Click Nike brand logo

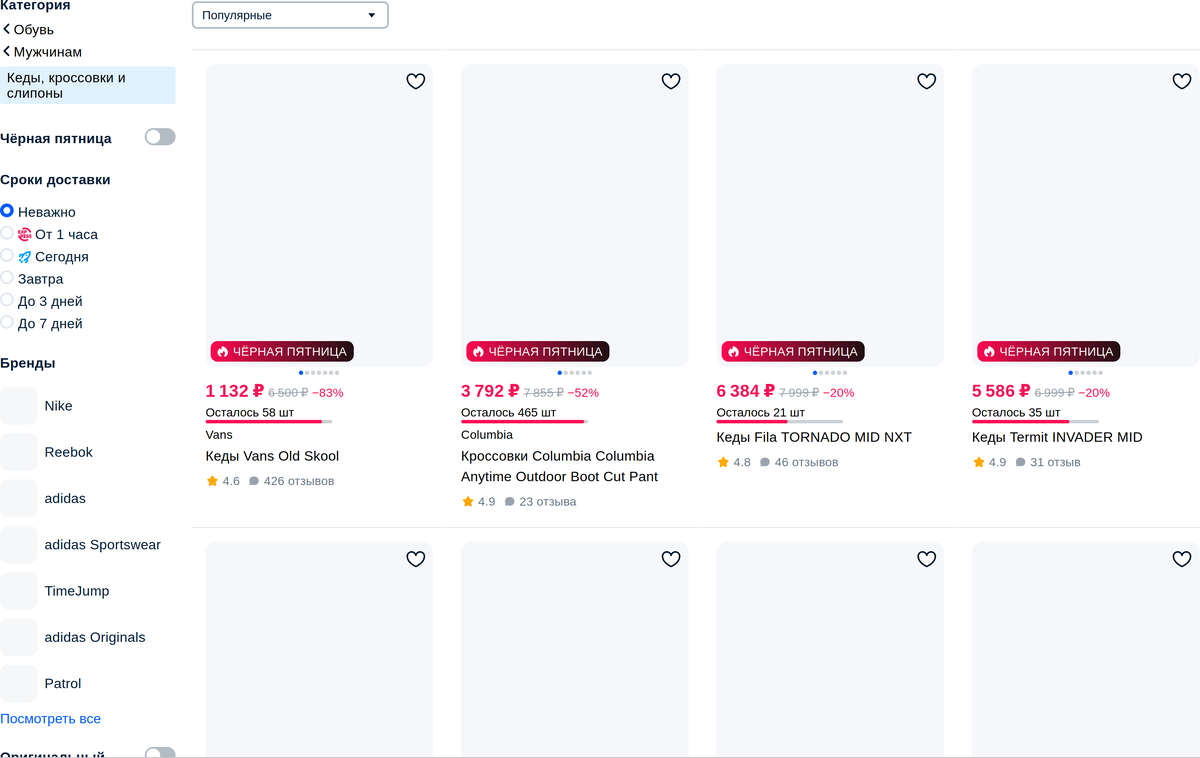tap(19, 406)
